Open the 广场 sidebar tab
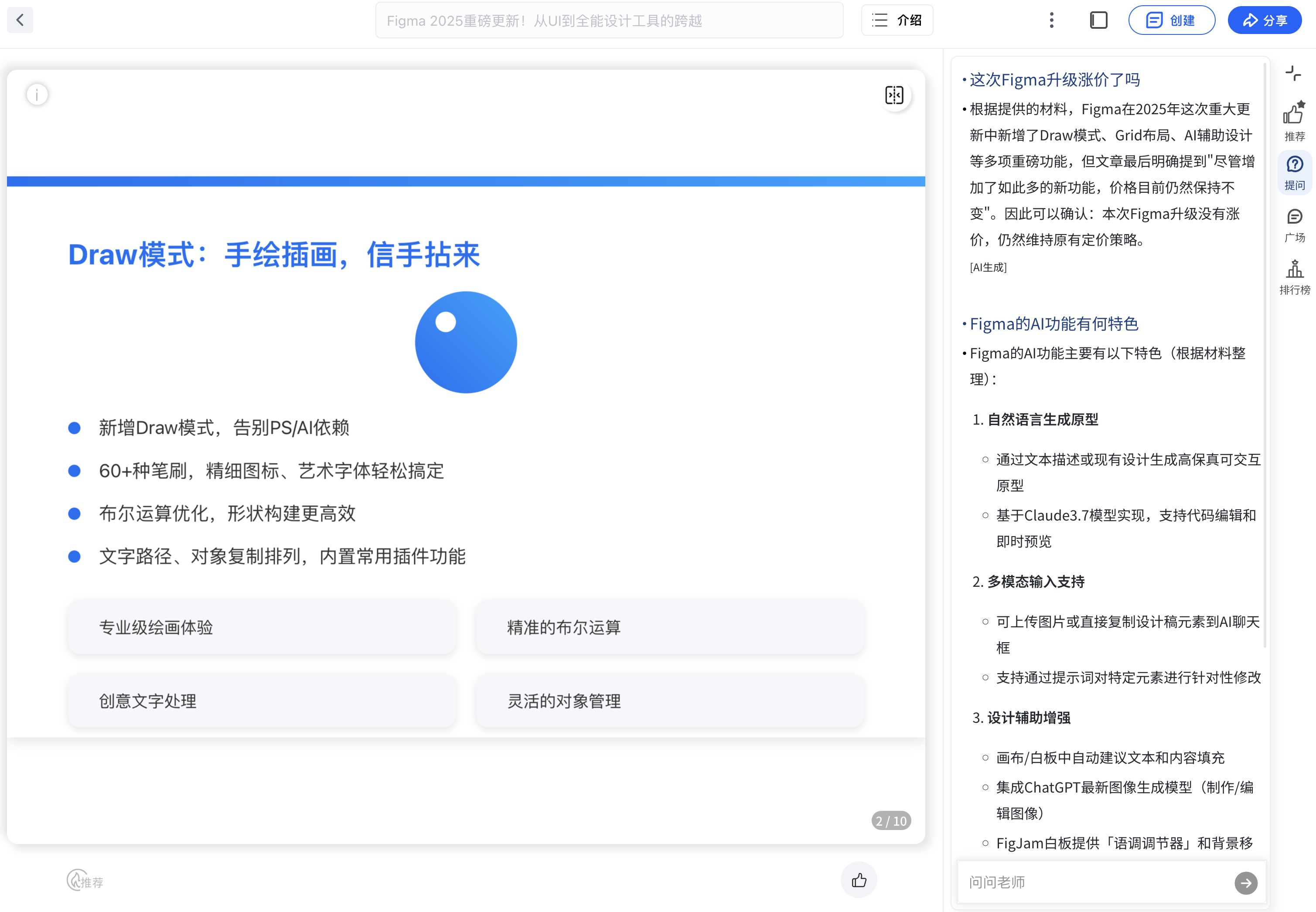This screenshot has width=1316, height=912. 1294,225
